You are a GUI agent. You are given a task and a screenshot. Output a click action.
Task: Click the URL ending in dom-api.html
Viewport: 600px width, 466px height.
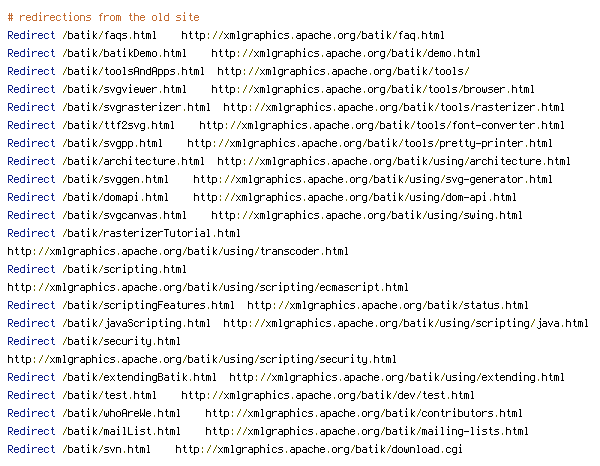pos(355,197)
